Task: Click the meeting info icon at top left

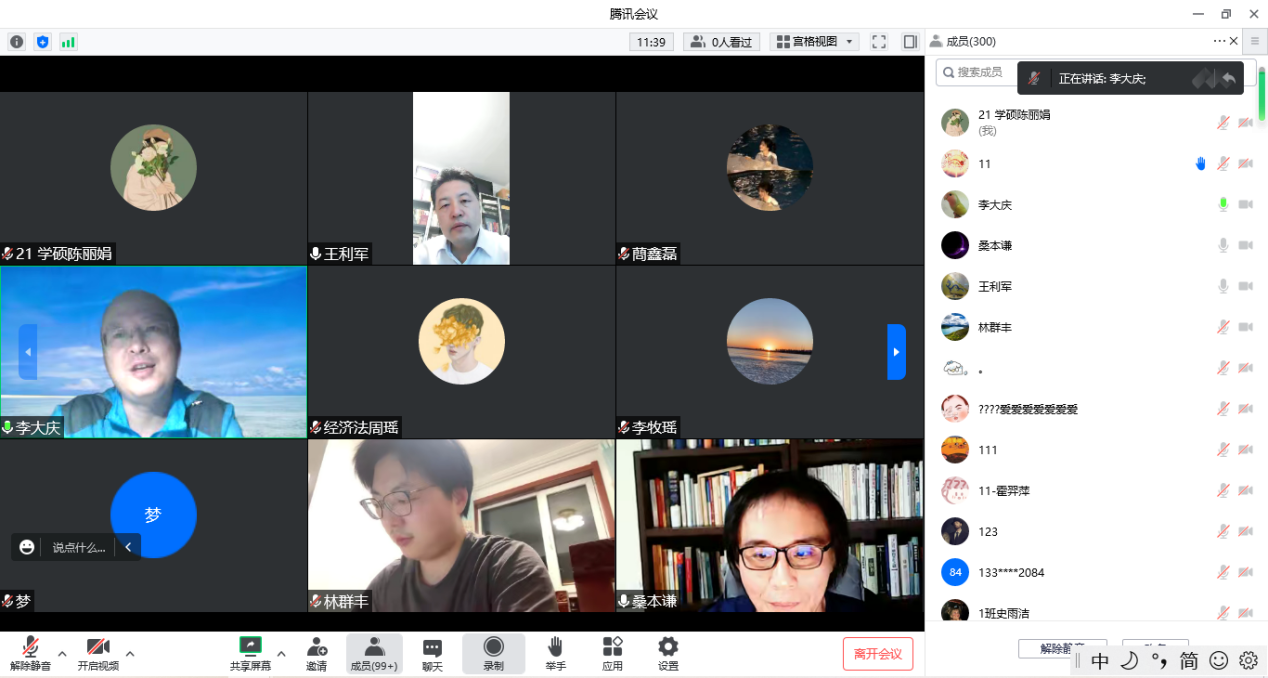Action: pos(17,42)
